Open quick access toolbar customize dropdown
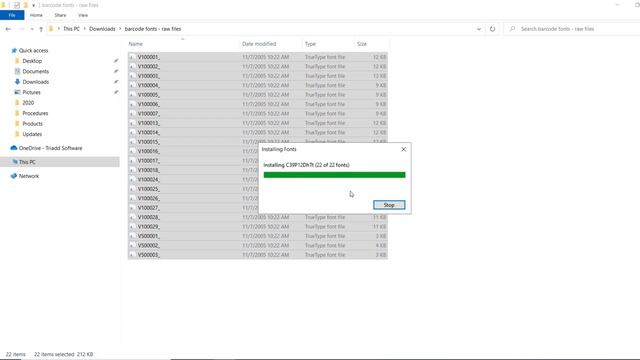The image size is (640, 360). point(33,5)
